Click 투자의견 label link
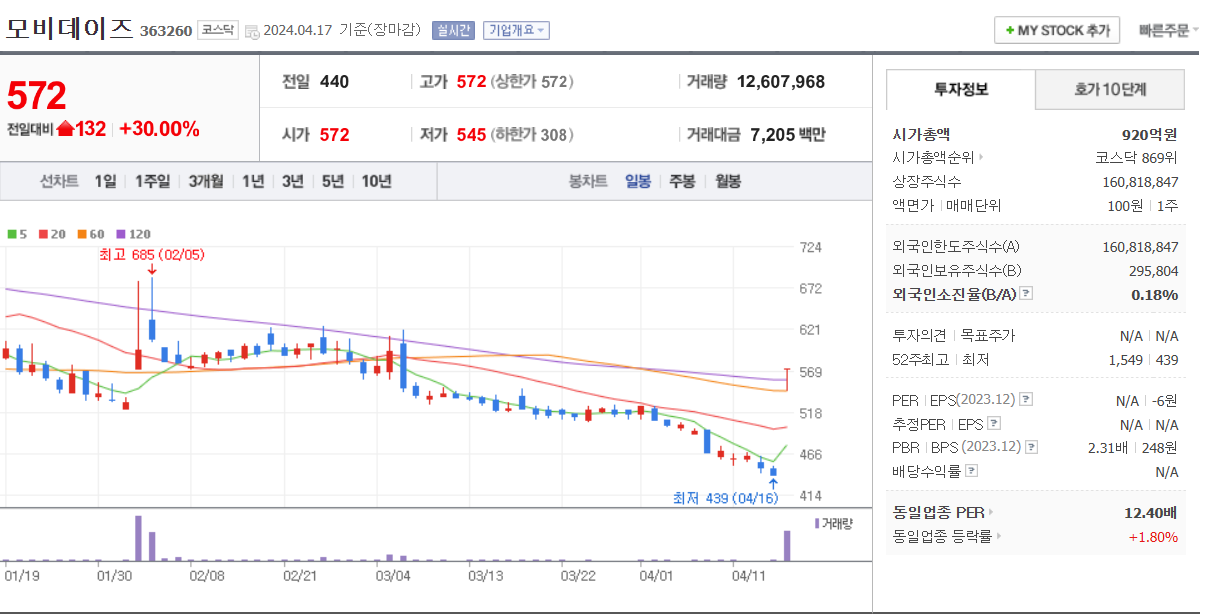 [918, 335]
